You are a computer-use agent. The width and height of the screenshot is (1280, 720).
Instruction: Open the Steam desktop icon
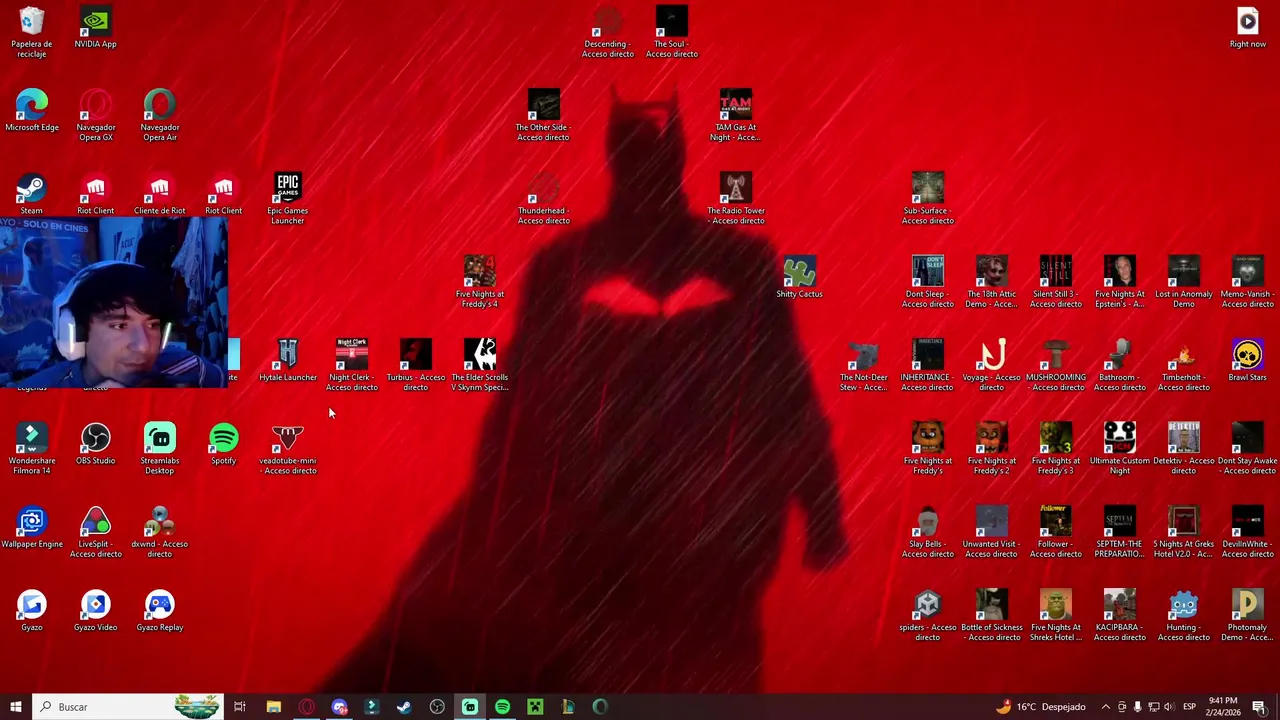pos(32,194)
